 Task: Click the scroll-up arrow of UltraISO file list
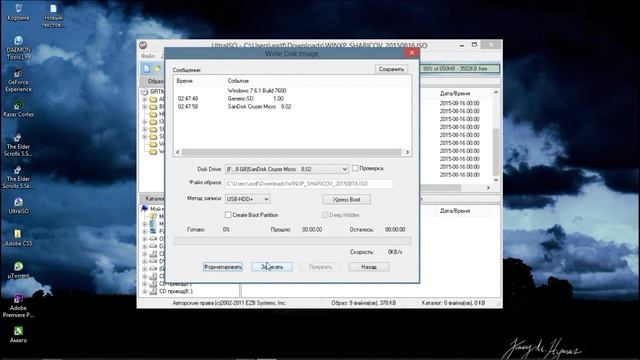coord(496,92)
